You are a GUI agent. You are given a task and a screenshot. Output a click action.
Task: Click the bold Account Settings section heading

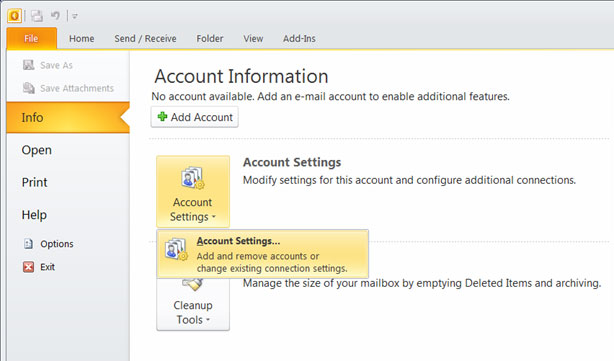[x=292, y=162]
